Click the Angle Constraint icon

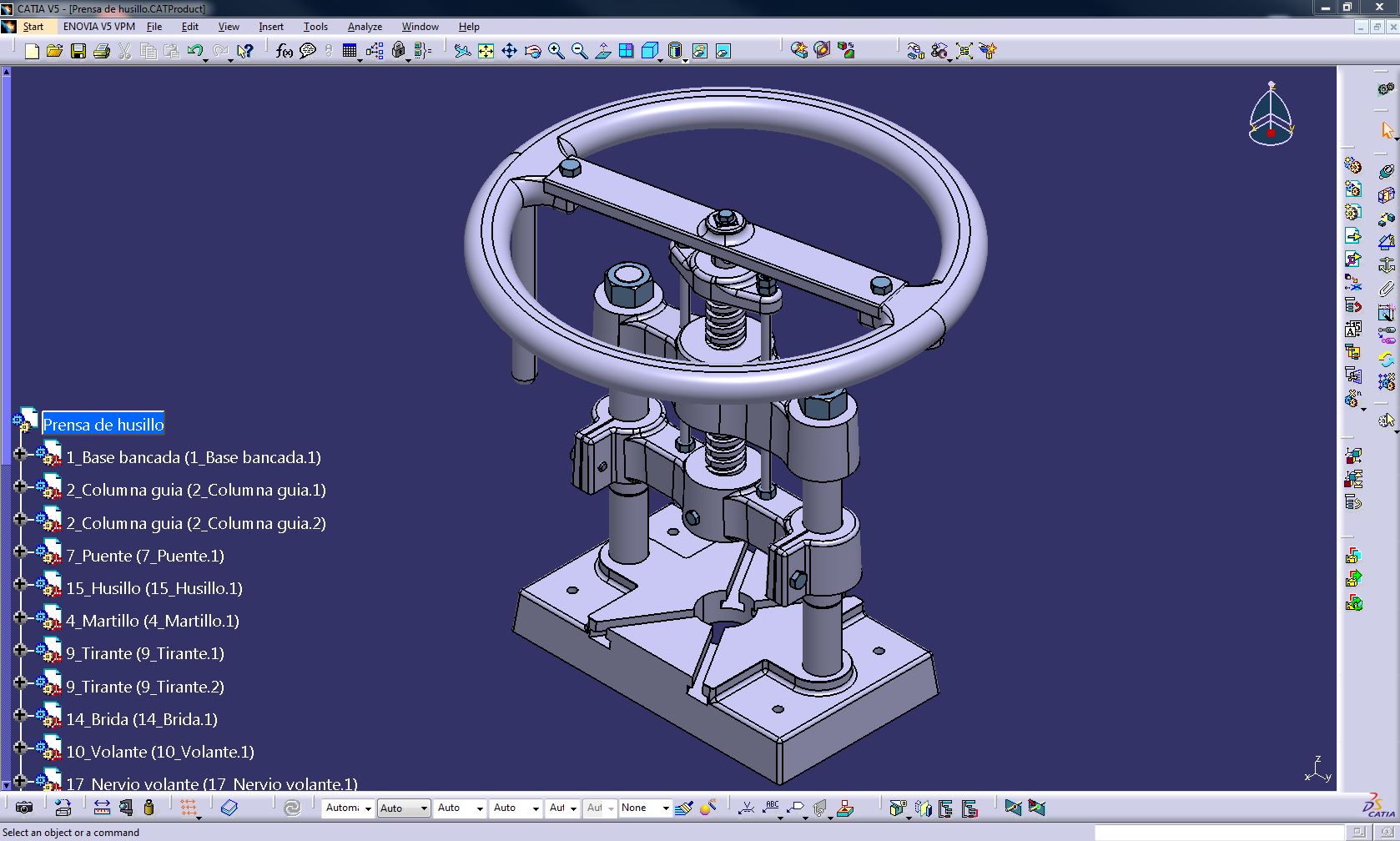tap(1386, 242)
